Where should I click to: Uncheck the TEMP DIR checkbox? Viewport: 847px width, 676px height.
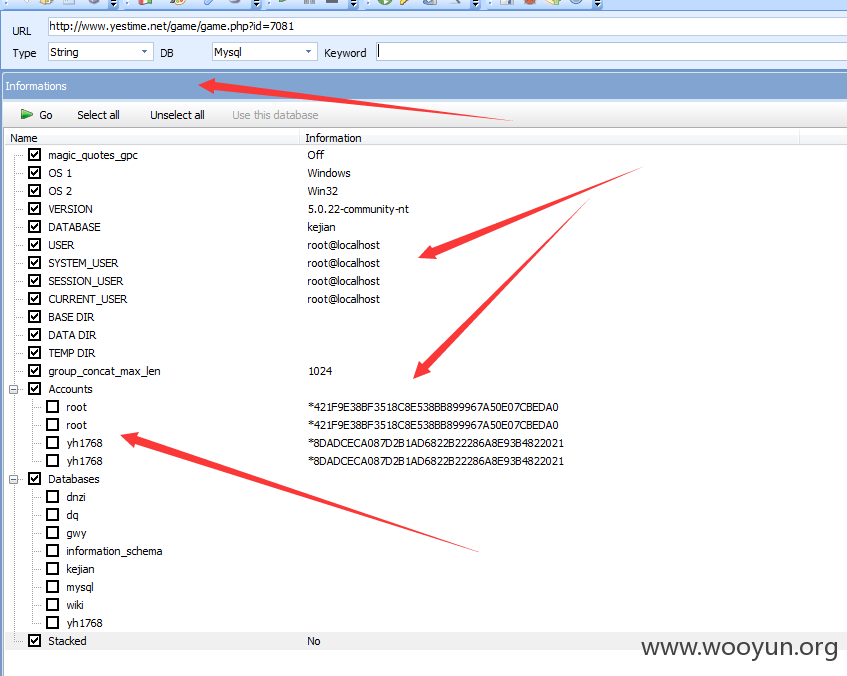(35, 352)
